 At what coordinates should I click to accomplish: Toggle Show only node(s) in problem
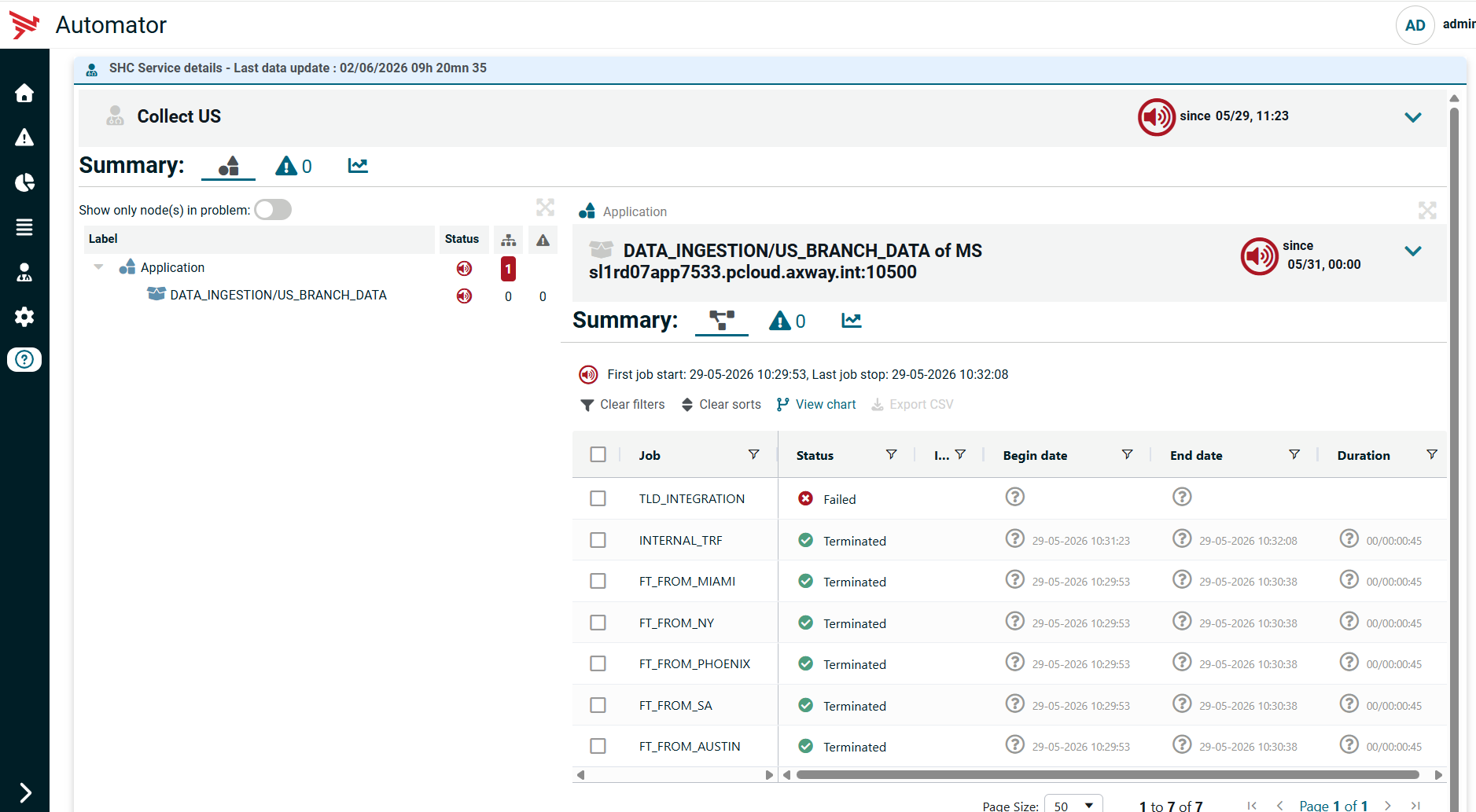tap(273, 210)
